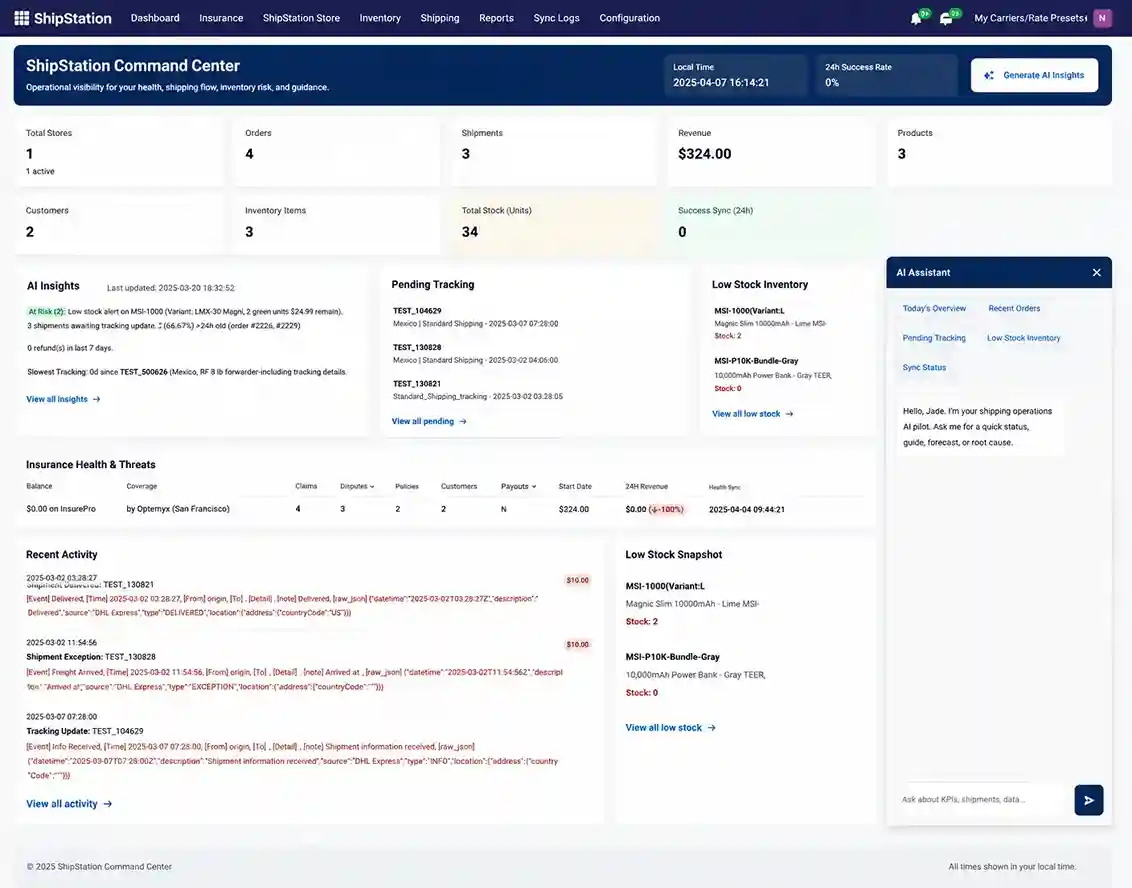
Task: Open the notifications bell icon
Action: pyautogui.click(x=916, y=18)
